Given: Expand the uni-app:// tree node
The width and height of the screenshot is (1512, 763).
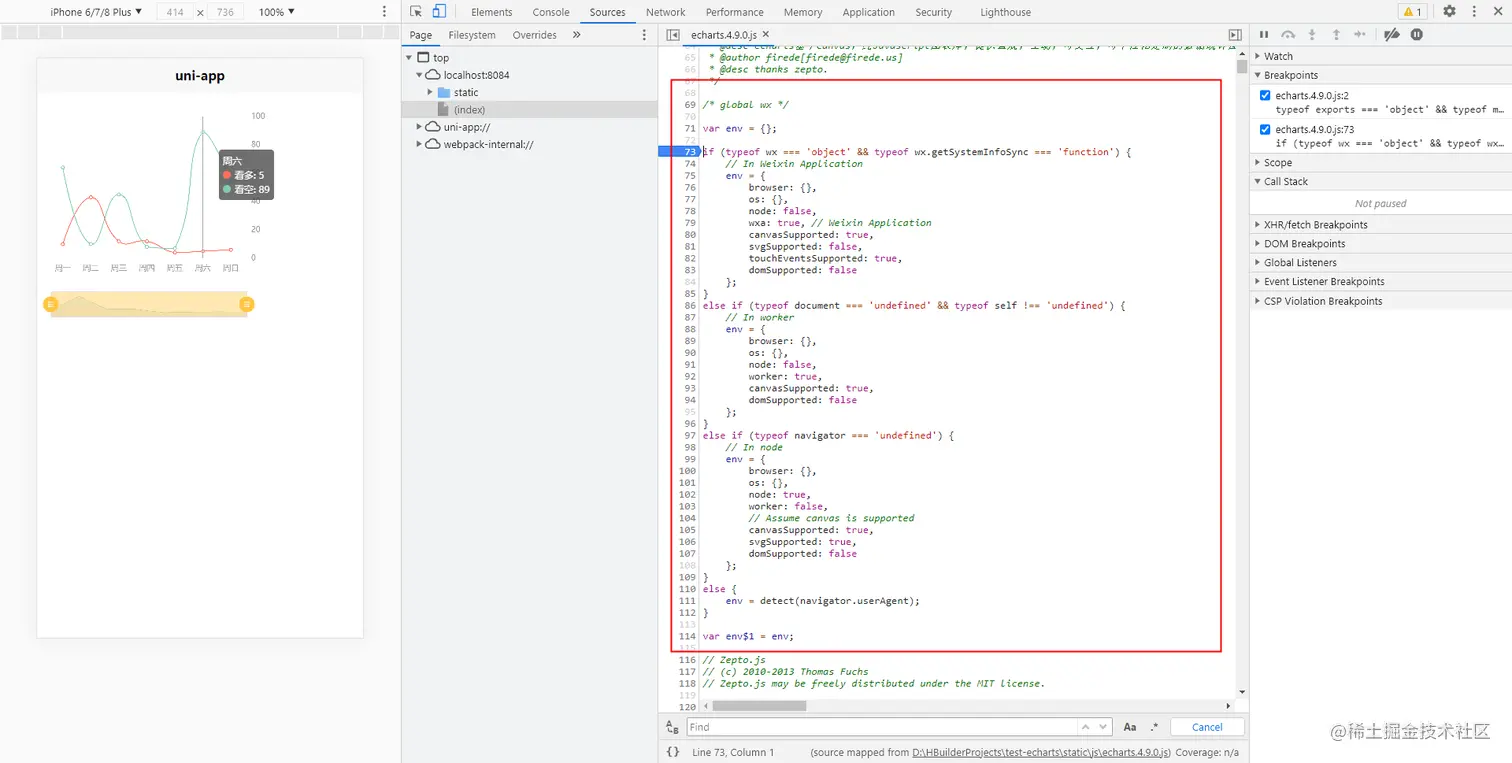Looking at the screenshot, I should 420,127.
